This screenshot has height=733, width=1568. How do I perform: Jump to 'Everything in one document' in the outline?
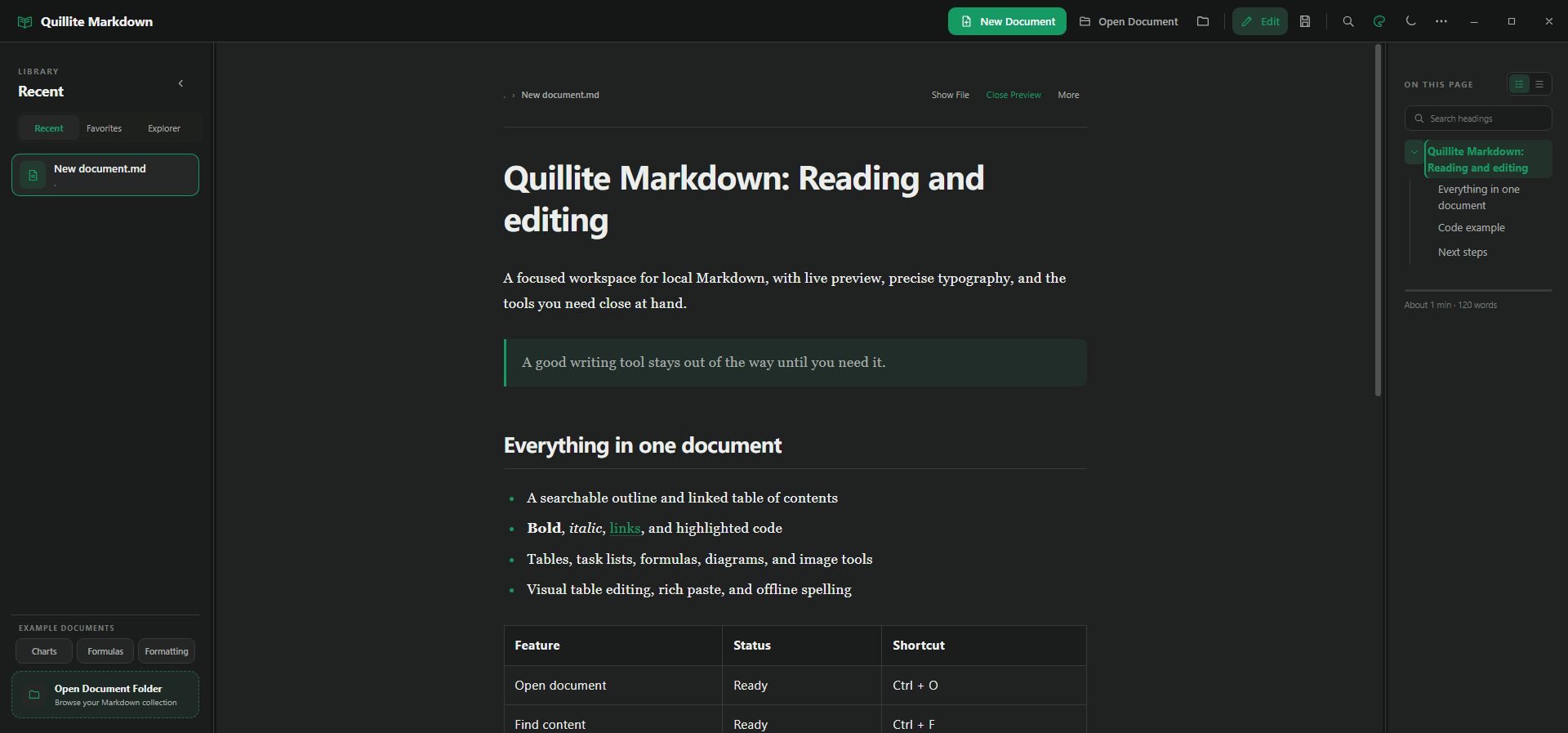tap(1479, 198)
